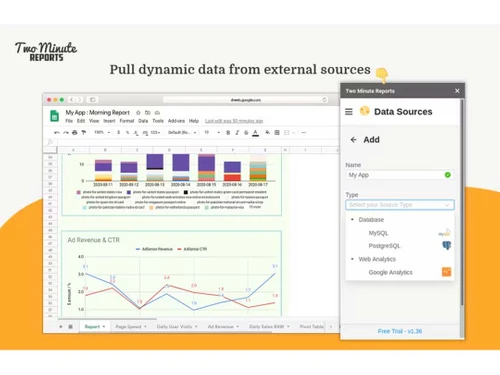Image resolution: width=500 pixels, height=375 pixels.
Task: Open the toolbar's three-dot more options
Action: tap(303, 133)
